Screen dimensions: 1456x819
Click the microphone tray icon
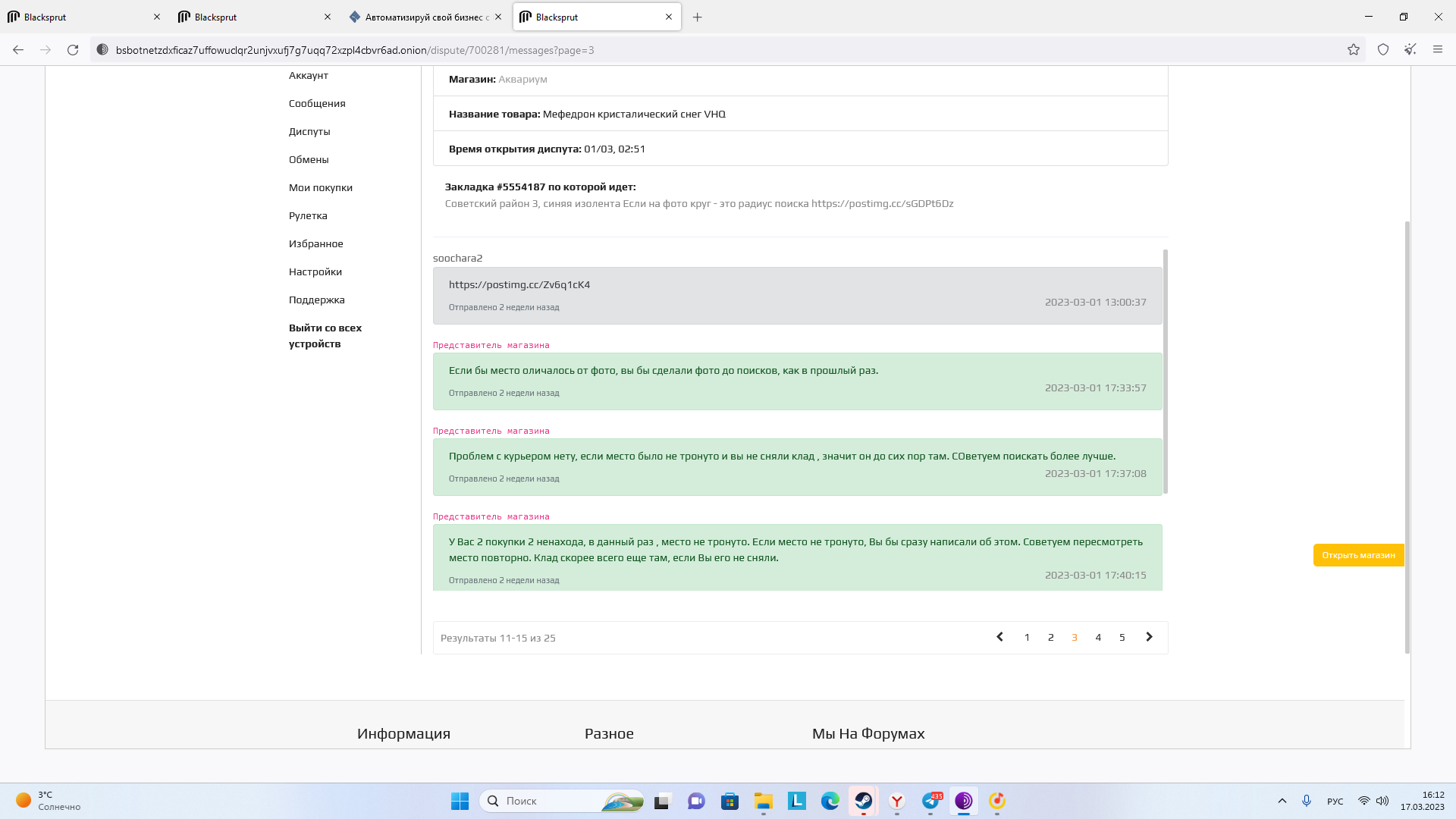(x=1307, y=801)
